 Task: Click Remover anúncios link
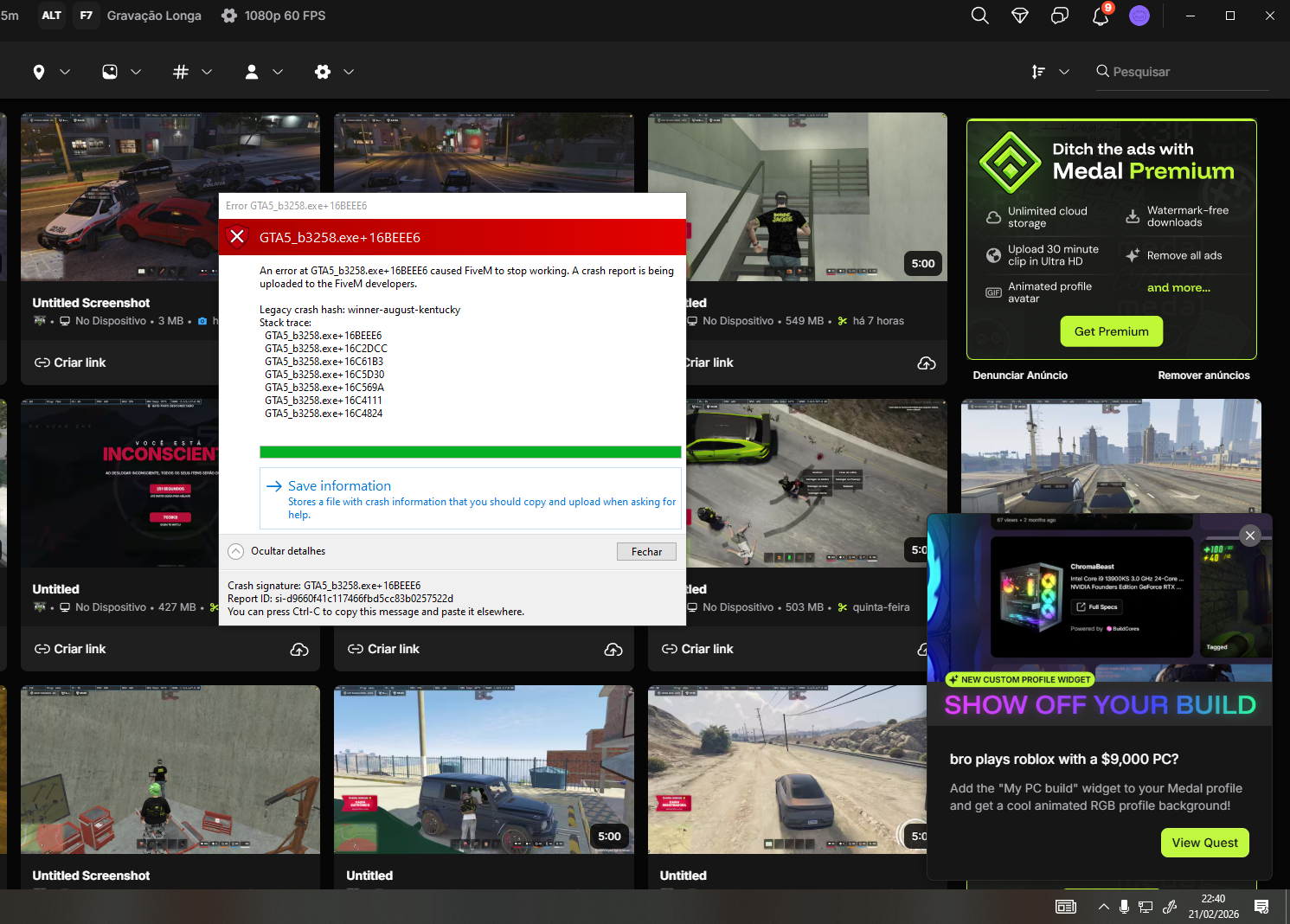(1203, 375)
